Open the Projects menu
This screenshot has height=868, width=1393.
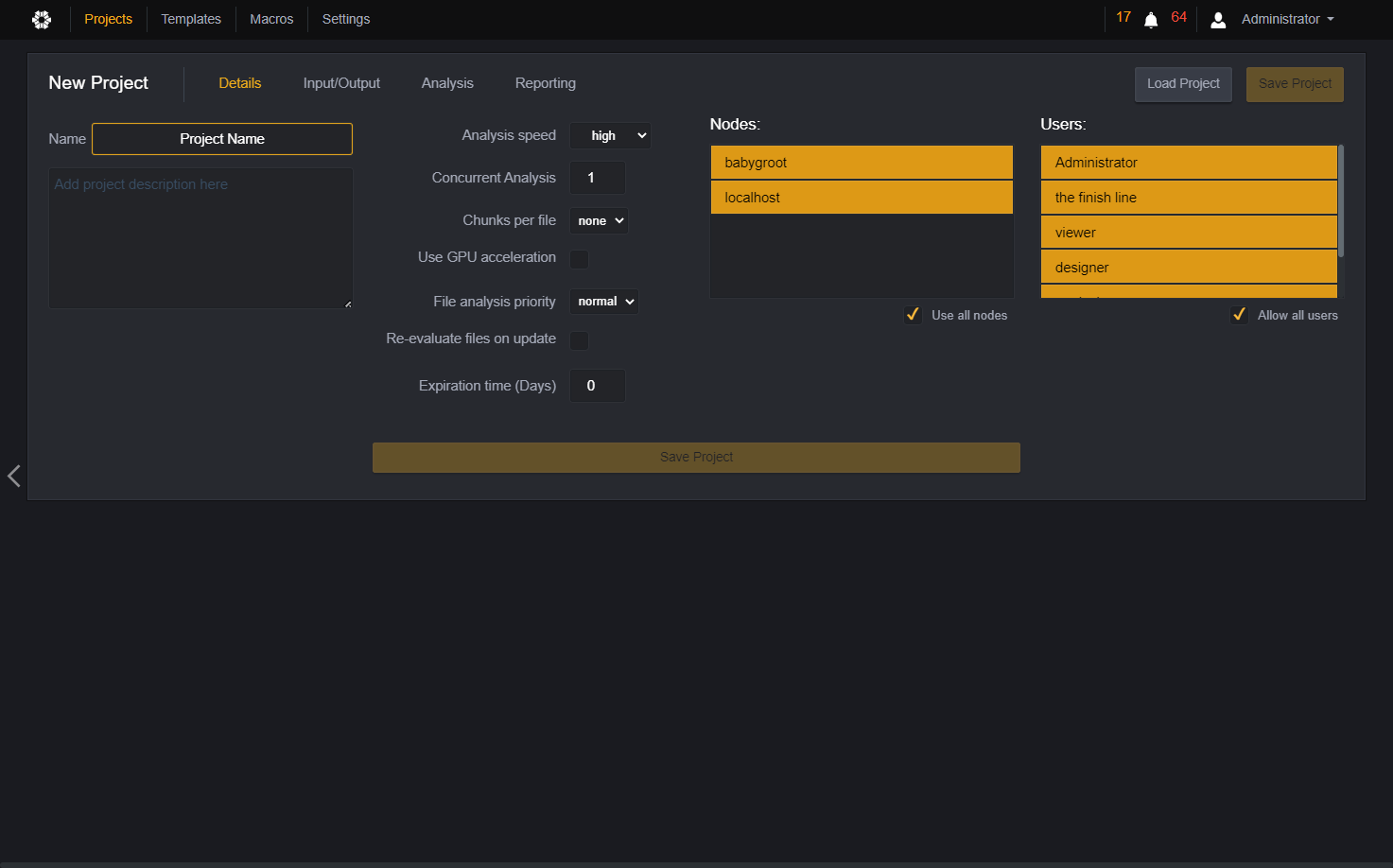pos(109,19)
